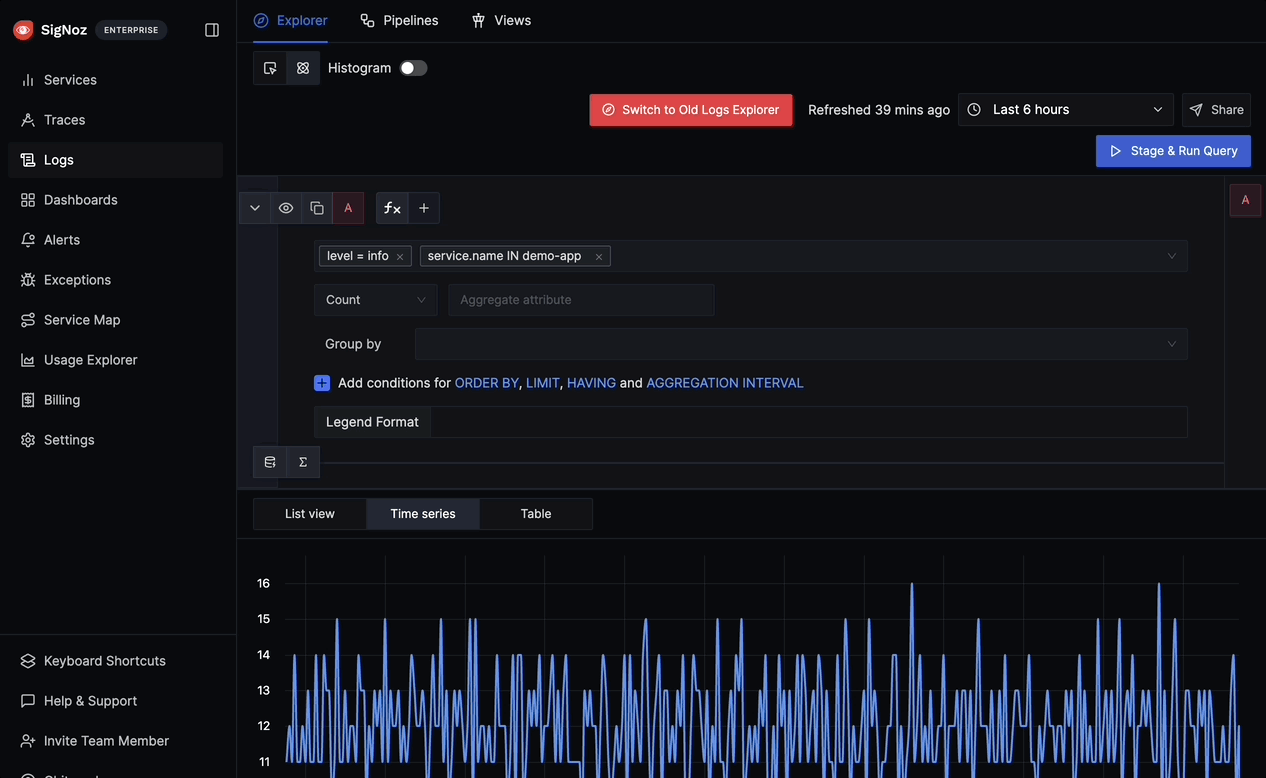Open Help & Support
This screenshot has width=1266, height=778.
[x=115, y=701]
